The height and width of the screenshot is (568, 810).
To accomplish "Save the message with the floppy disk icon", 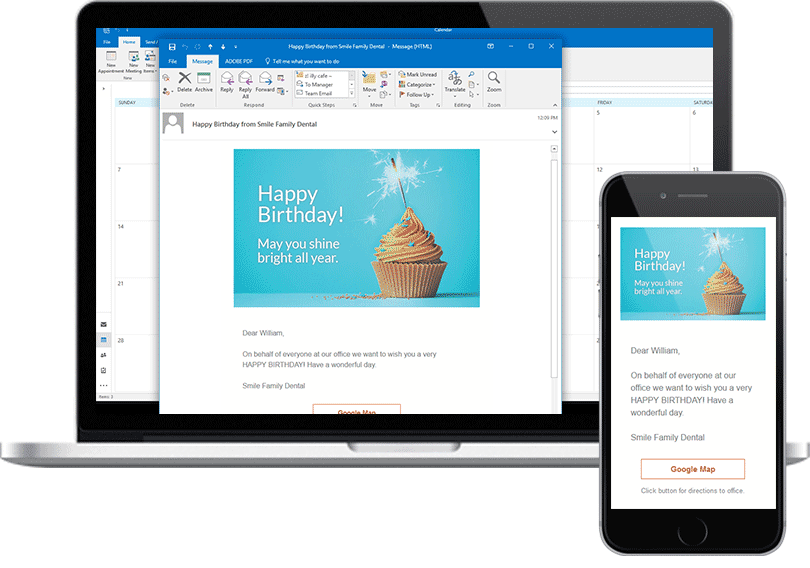I will click(x=172, y=46).
